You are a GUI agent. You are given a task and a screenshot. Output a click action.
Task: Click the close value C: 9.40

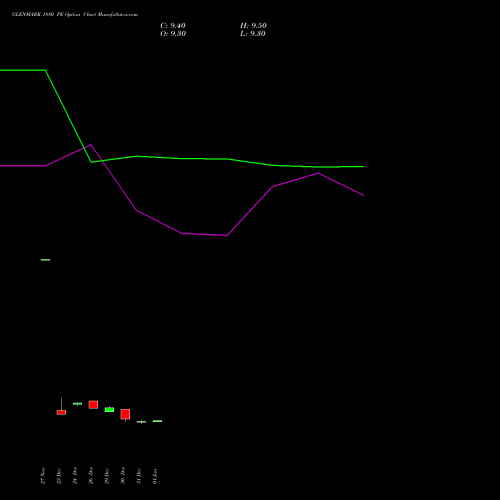pyautogui.click(x=173, y=25)
